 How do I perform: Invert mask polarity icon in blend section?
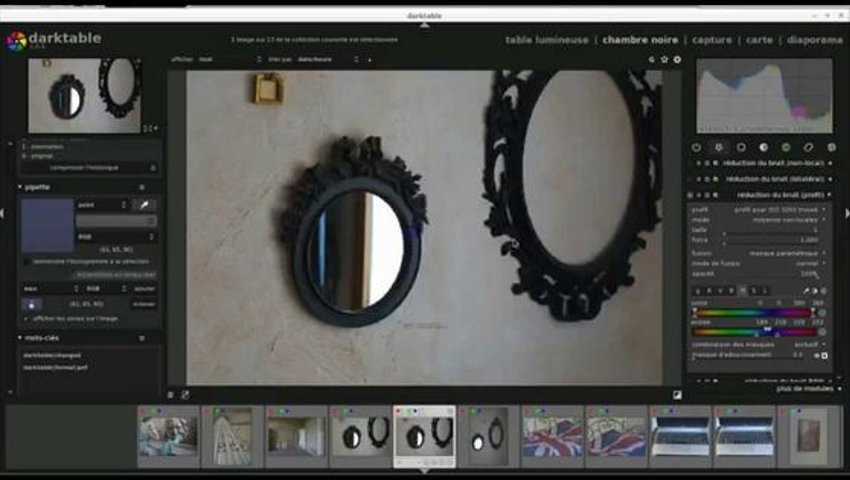815,291
